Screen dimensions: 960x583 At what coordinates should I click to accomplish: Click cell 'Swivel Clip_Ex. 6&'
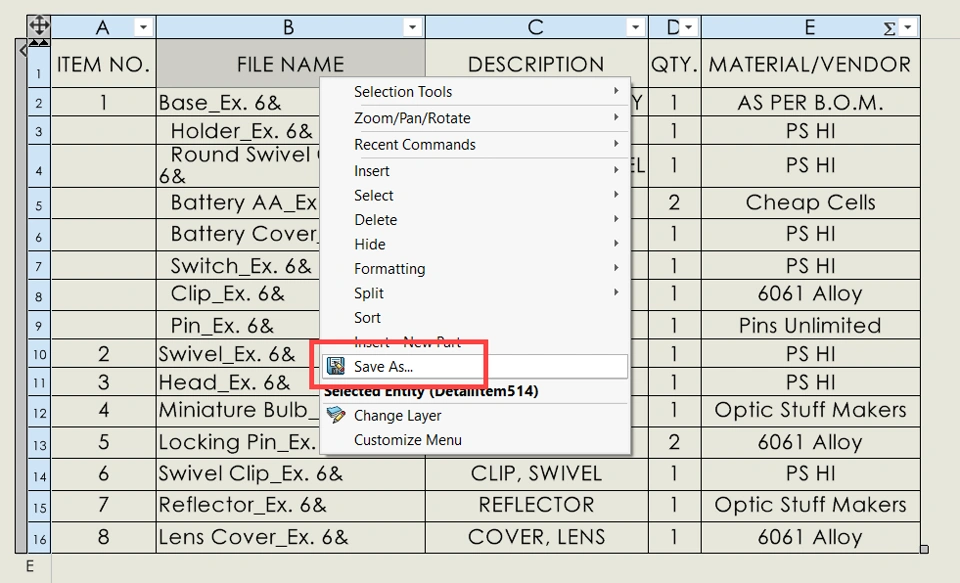click(291, 473)
